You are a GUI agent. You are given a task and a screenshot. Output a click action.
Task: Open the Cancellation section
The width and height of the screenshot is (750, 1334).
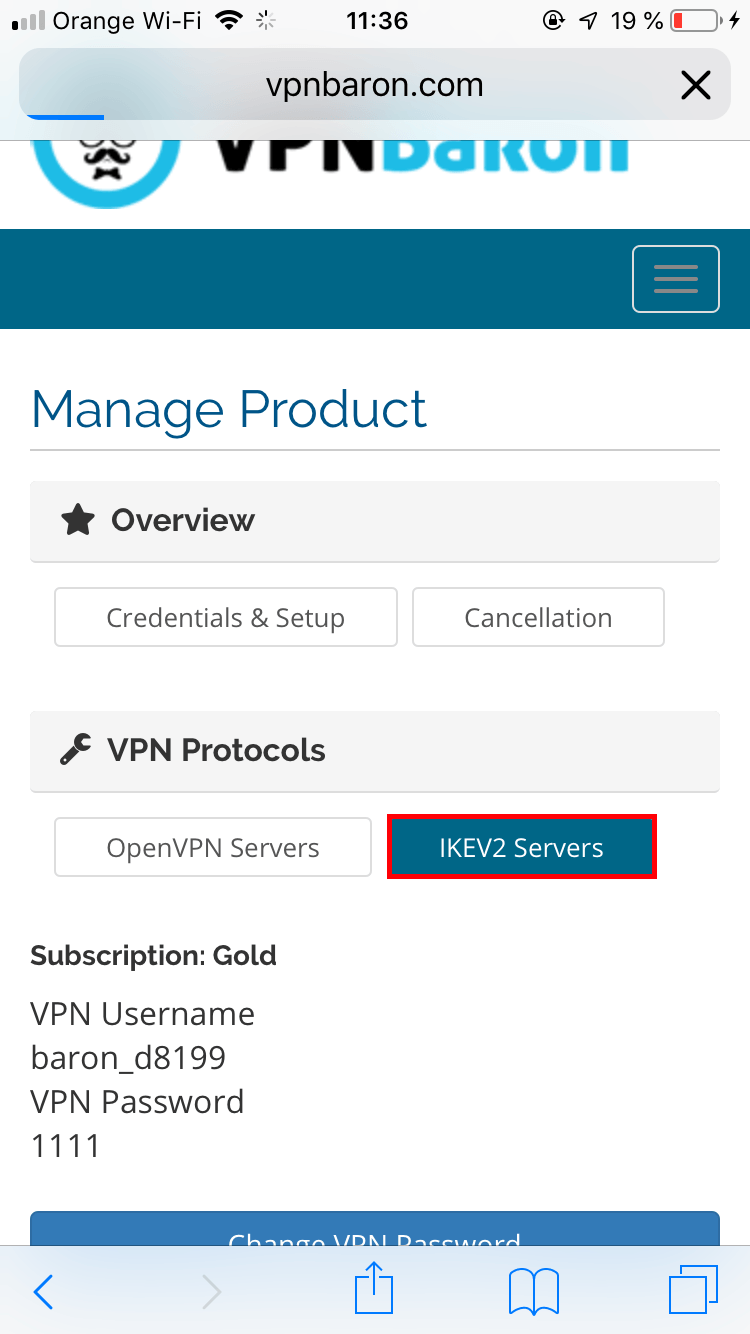538,617
